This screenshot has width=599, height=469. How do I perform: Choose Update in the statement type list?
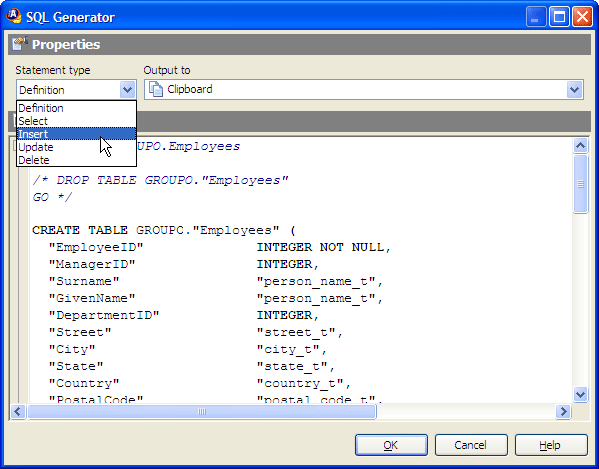click(x=76, y=147)
